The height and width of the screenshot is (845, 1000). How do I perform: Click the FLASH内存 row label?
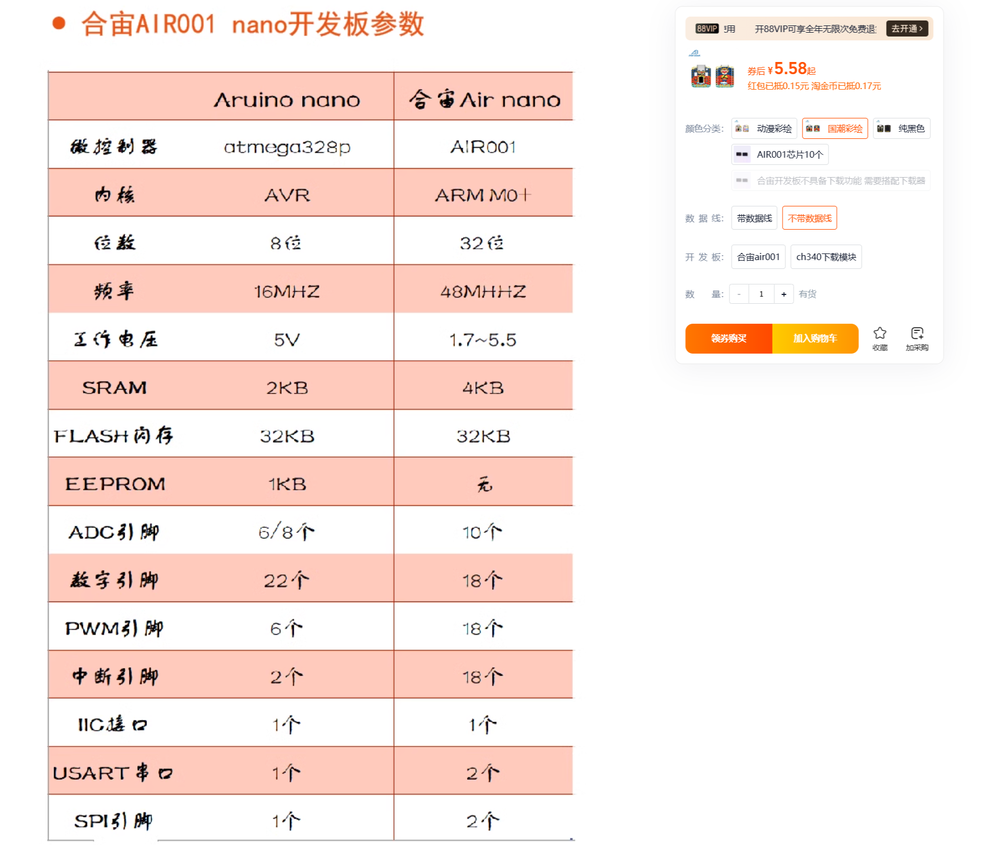tap(114, 436)
